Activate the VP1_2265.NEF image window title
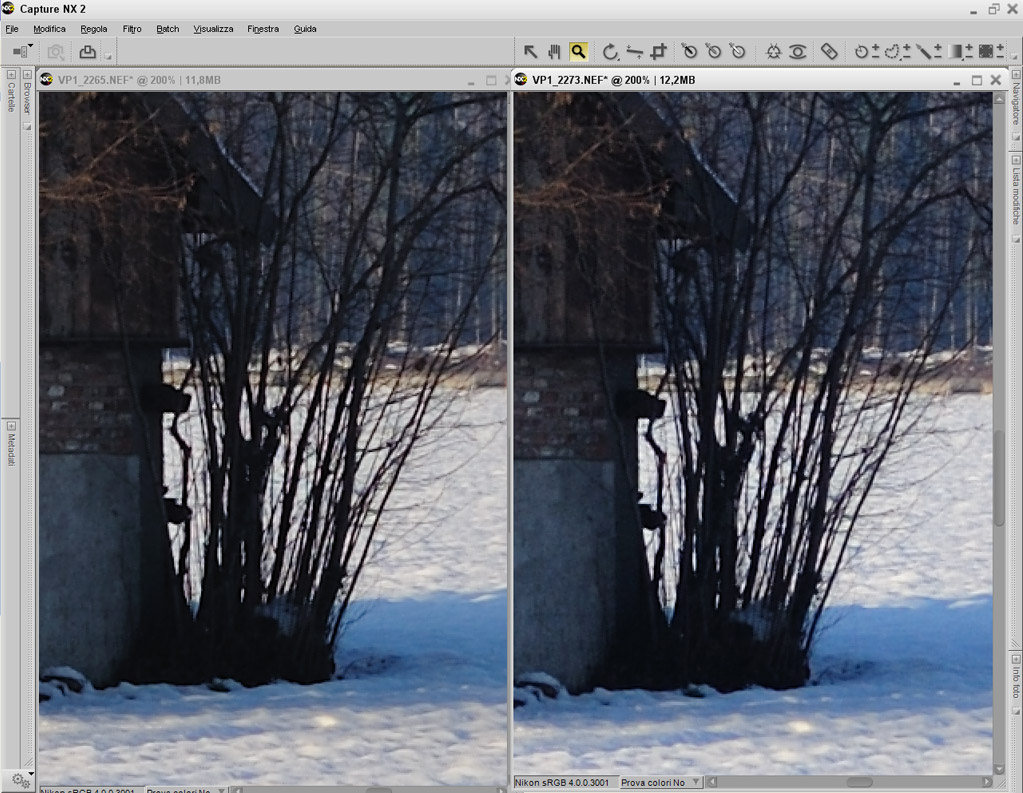The height and width of the screenshot is (793, 1023). pos(139,80)
